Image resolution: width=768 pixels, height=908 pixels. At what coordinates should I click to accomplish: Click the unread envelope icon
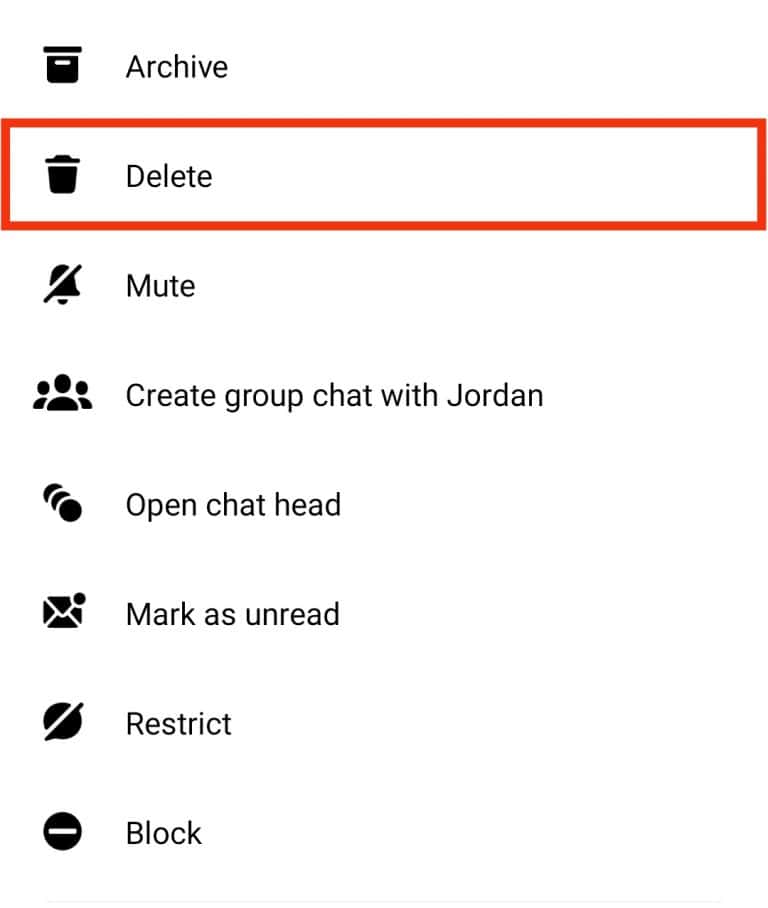click(x=62, y=613)
